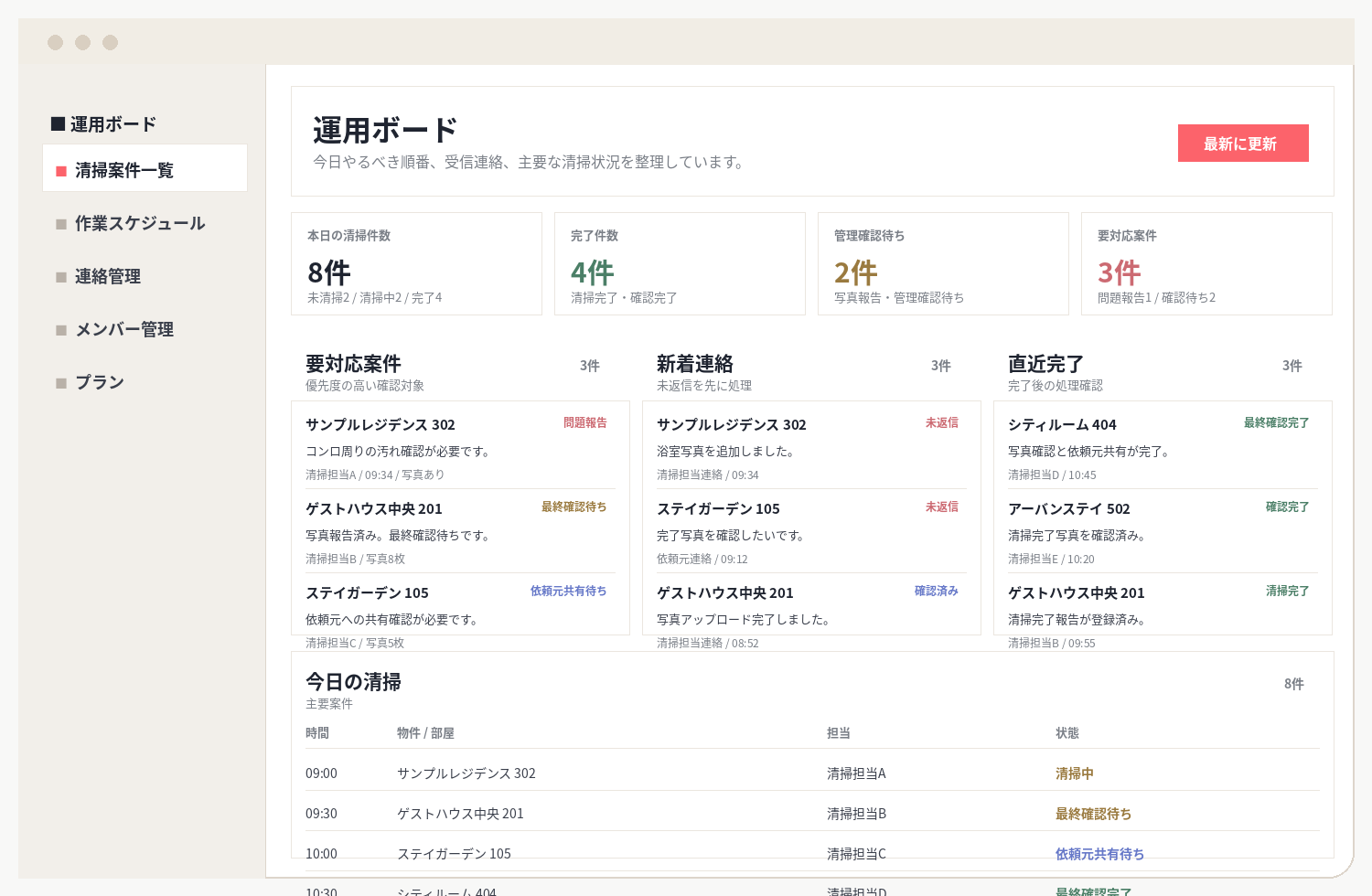1372x896 pixels.
Task: Click square icon beside 作業スケジュール
Action: pos(61,224)
